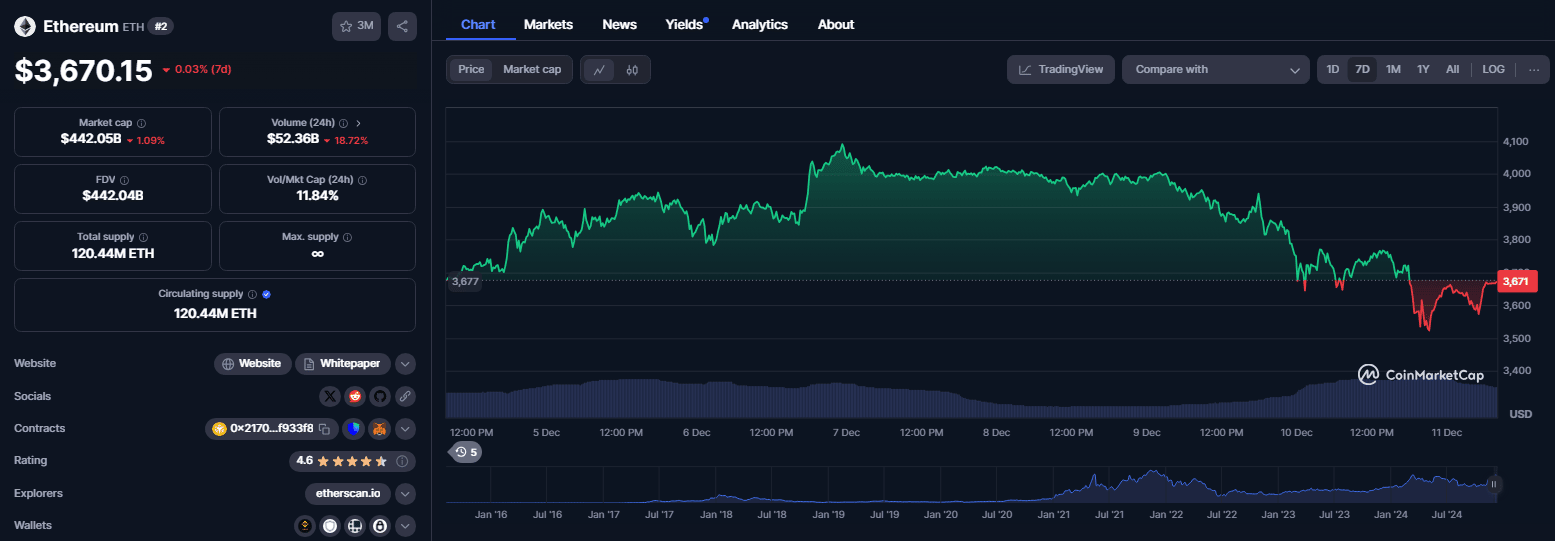Switch to line chart view
This screenshot has height=541, width=1555.
(599, 70)
